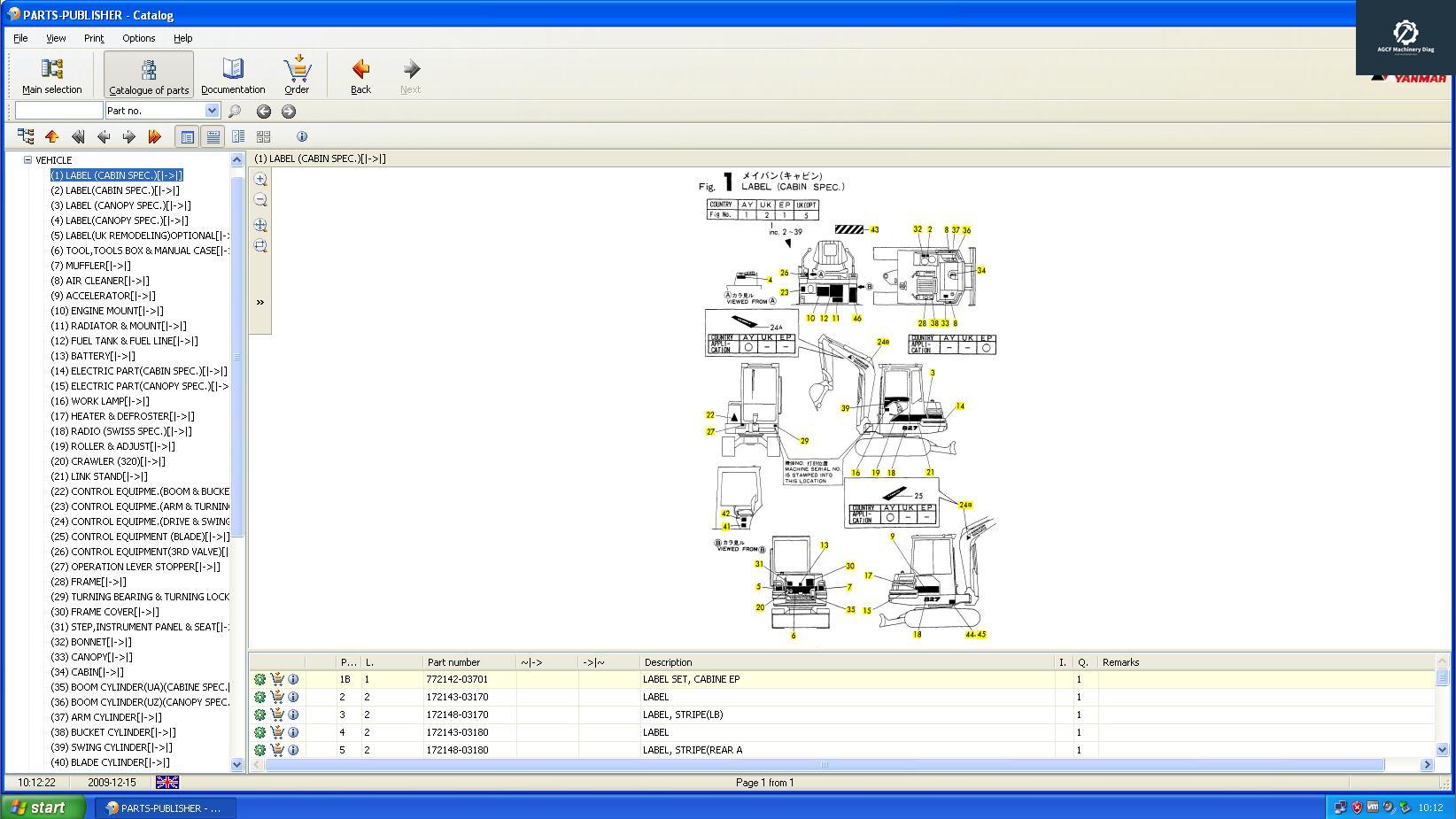Select the MUFFLER tree entry

[90, 266]
